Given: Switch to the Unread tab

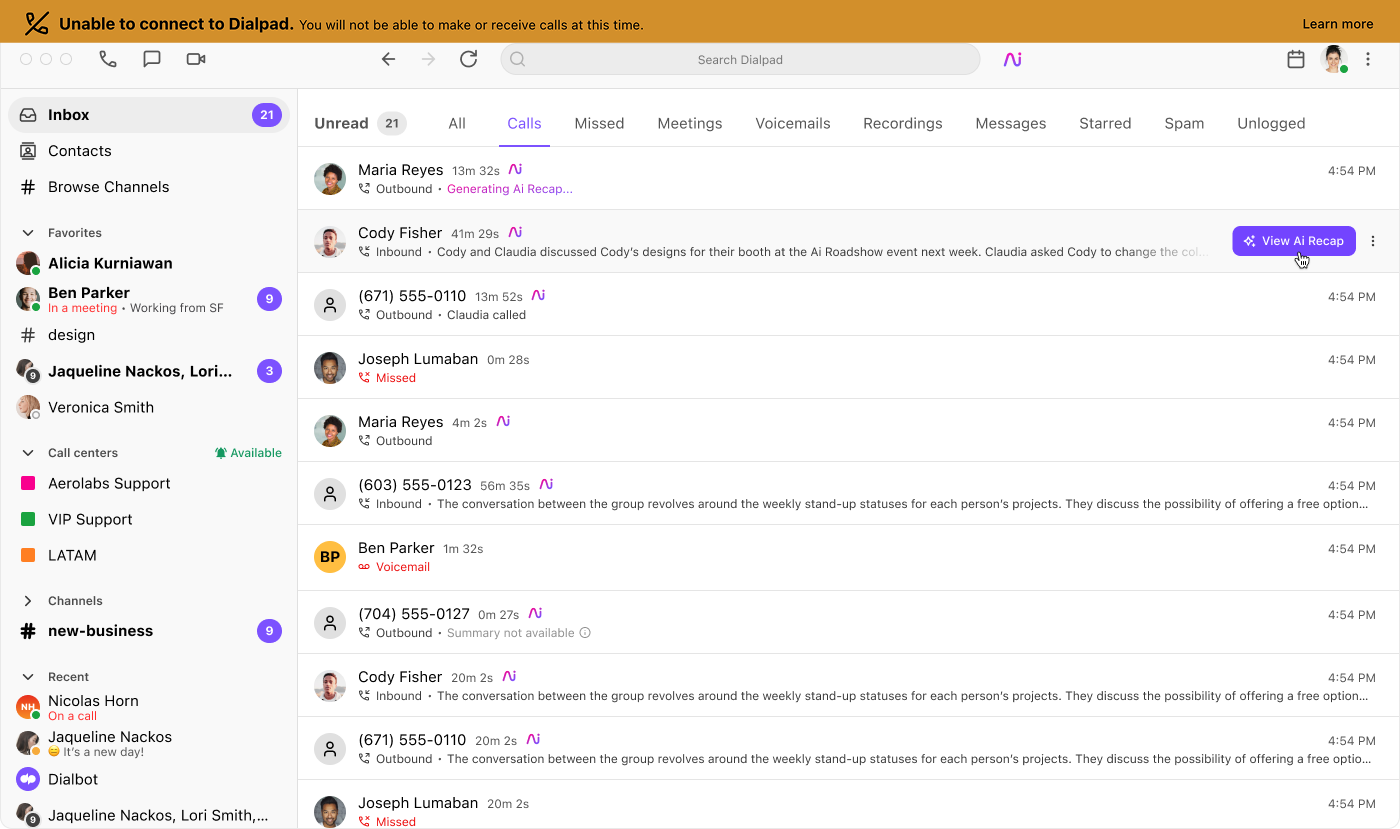Looking at the screenshot, I should pos(360,124).
